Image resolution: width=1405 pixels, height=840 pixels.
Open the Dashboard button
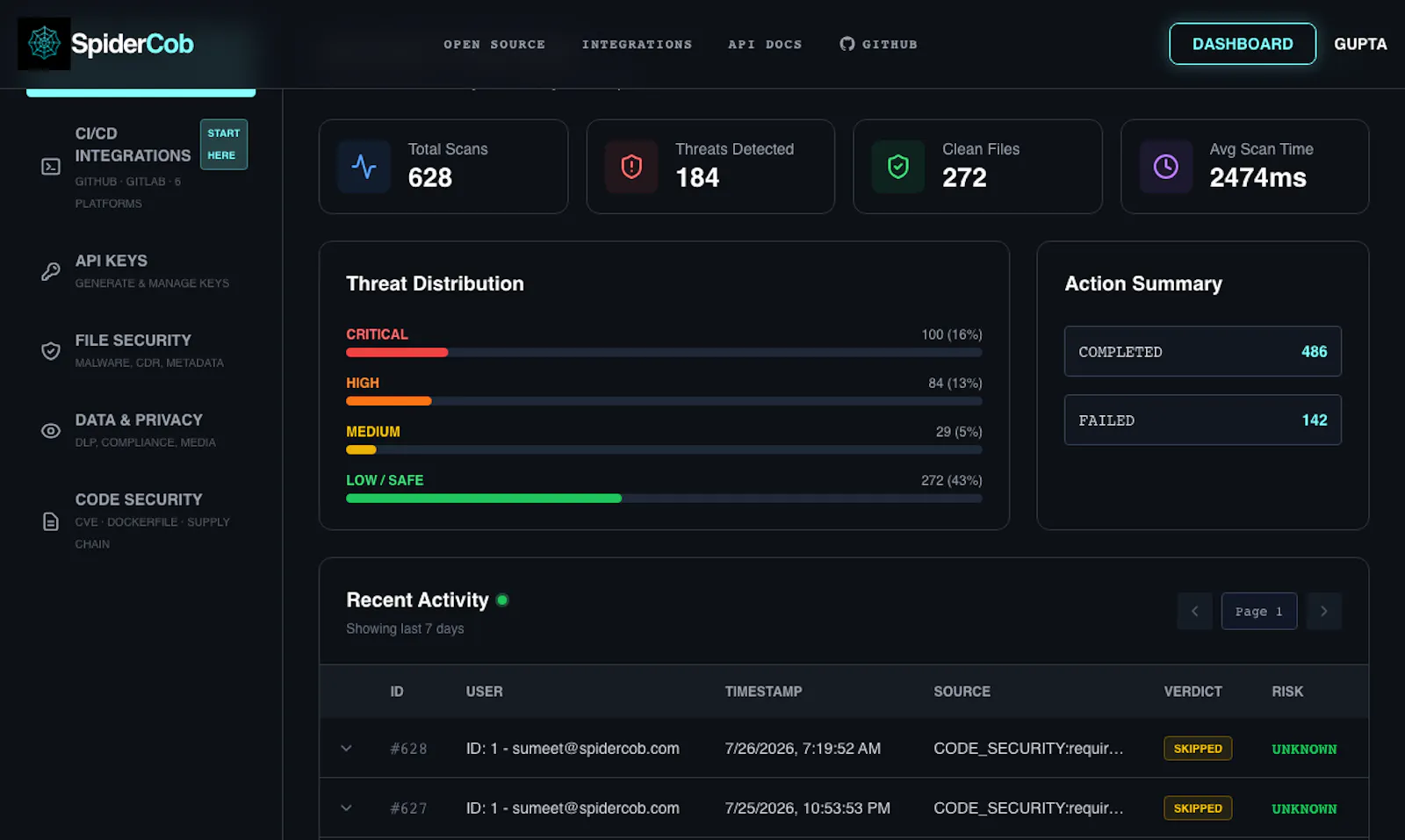click(1243, 44)
